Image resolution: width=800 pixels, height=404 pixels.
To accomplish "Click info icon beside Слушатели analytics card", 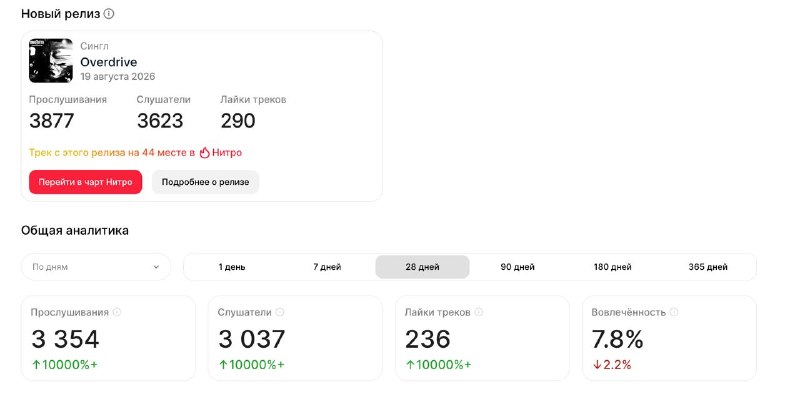I will point(280,312).
